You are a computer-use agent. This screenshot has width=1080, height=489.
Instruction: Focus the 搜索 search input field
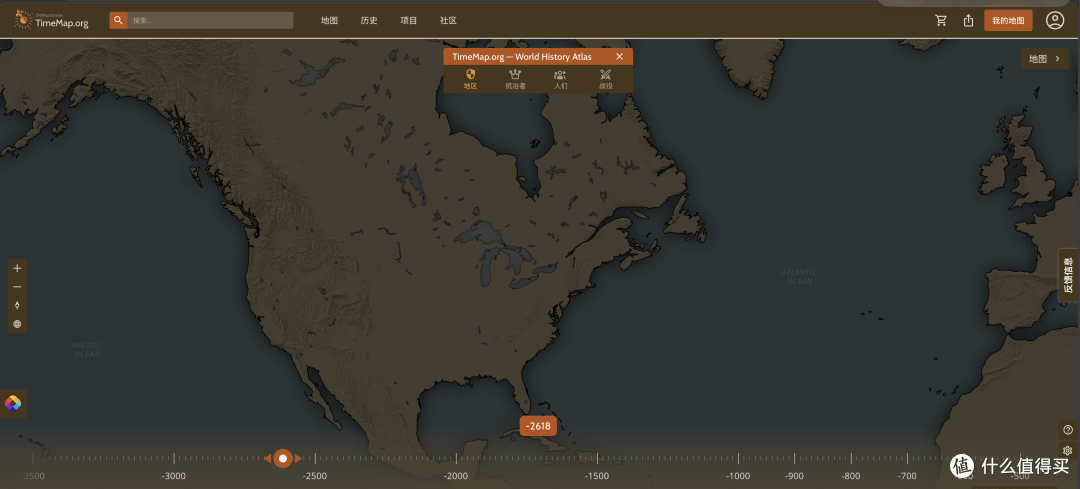tap(210, 21)
